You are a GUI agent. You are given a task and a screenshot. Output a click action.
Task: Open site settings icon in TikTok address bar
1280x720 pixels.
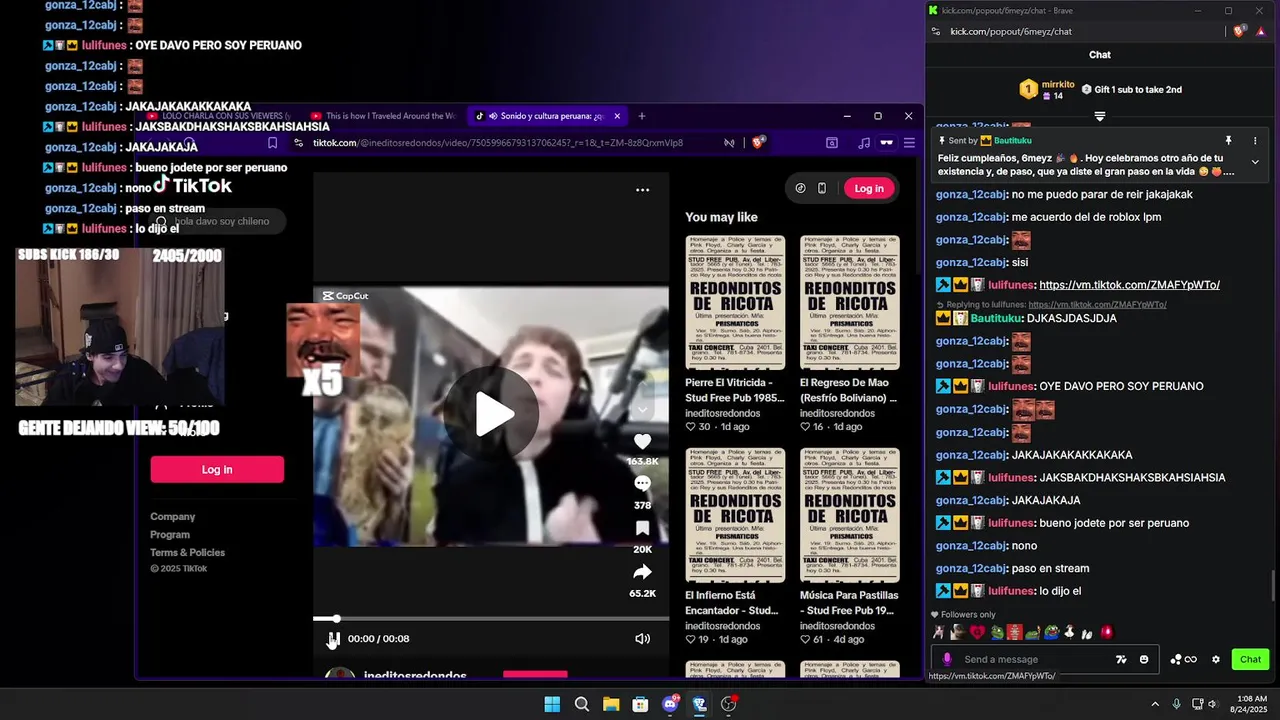pos(298,143)
